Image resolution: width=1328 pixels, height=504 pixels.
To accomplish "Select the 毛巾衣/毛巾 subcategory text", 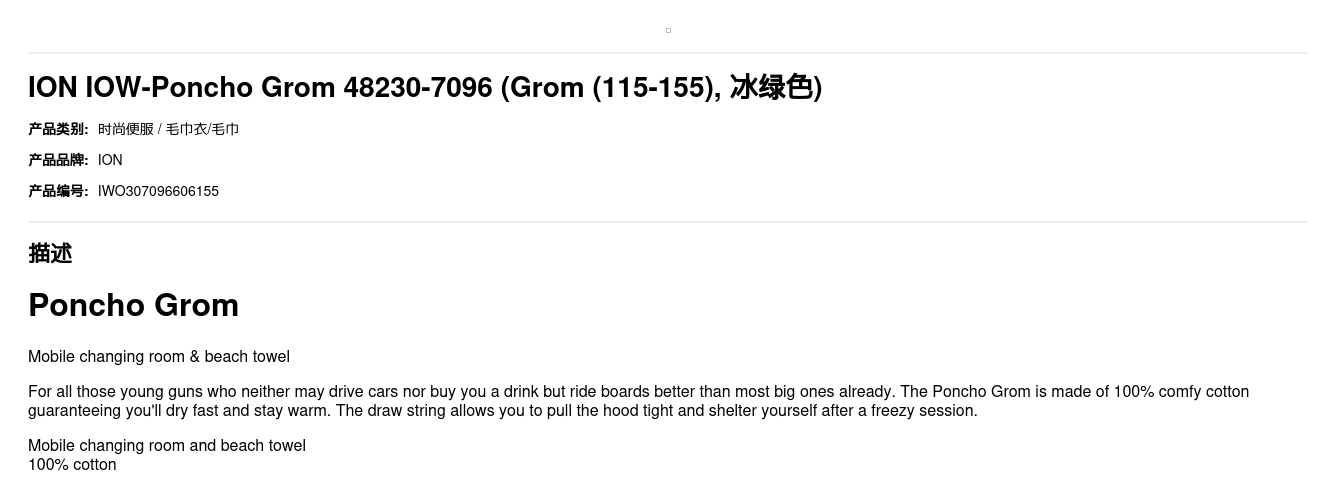I will [x=202, y=129].
